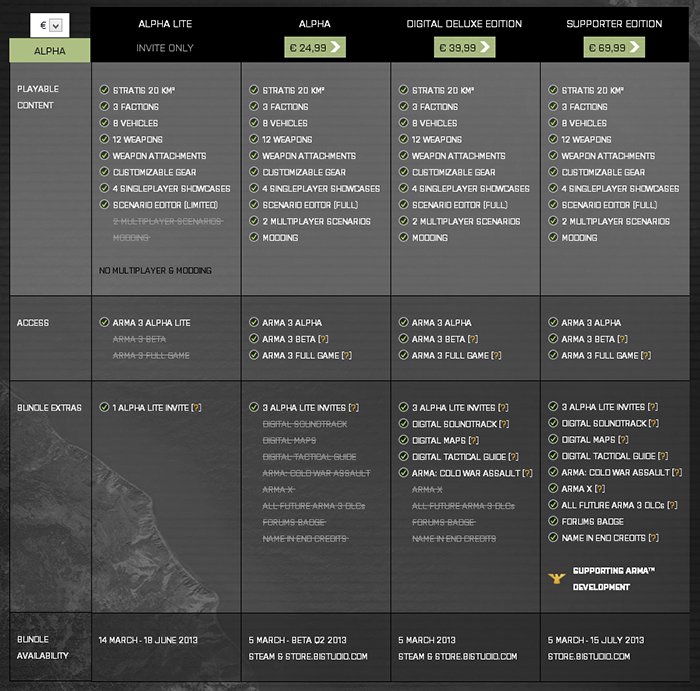This screenshot has height=691, width=700.
Task: Open Arma 3 Beta help in Alpha column
Action: [323, 339]
